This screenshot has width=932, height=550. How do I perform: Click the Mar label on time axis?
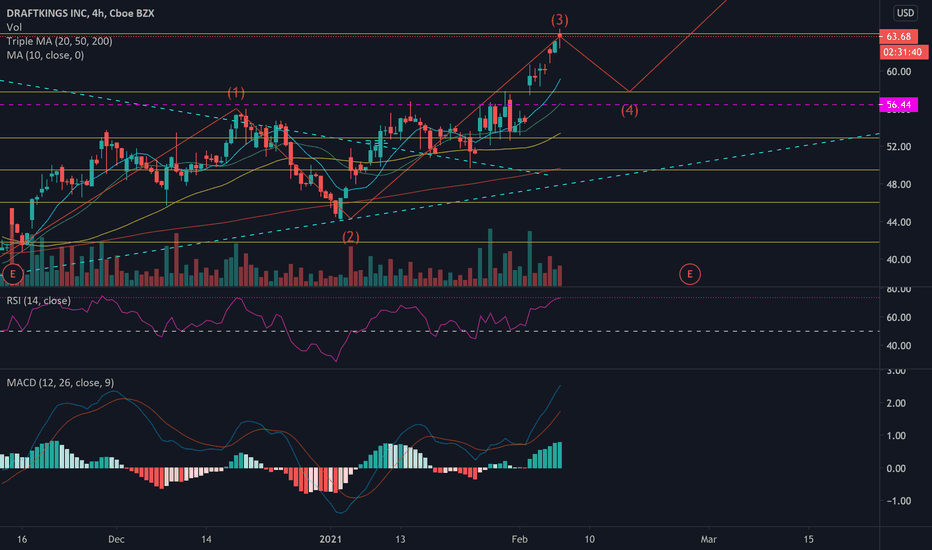pyautogui.click(x=709, y=539)
